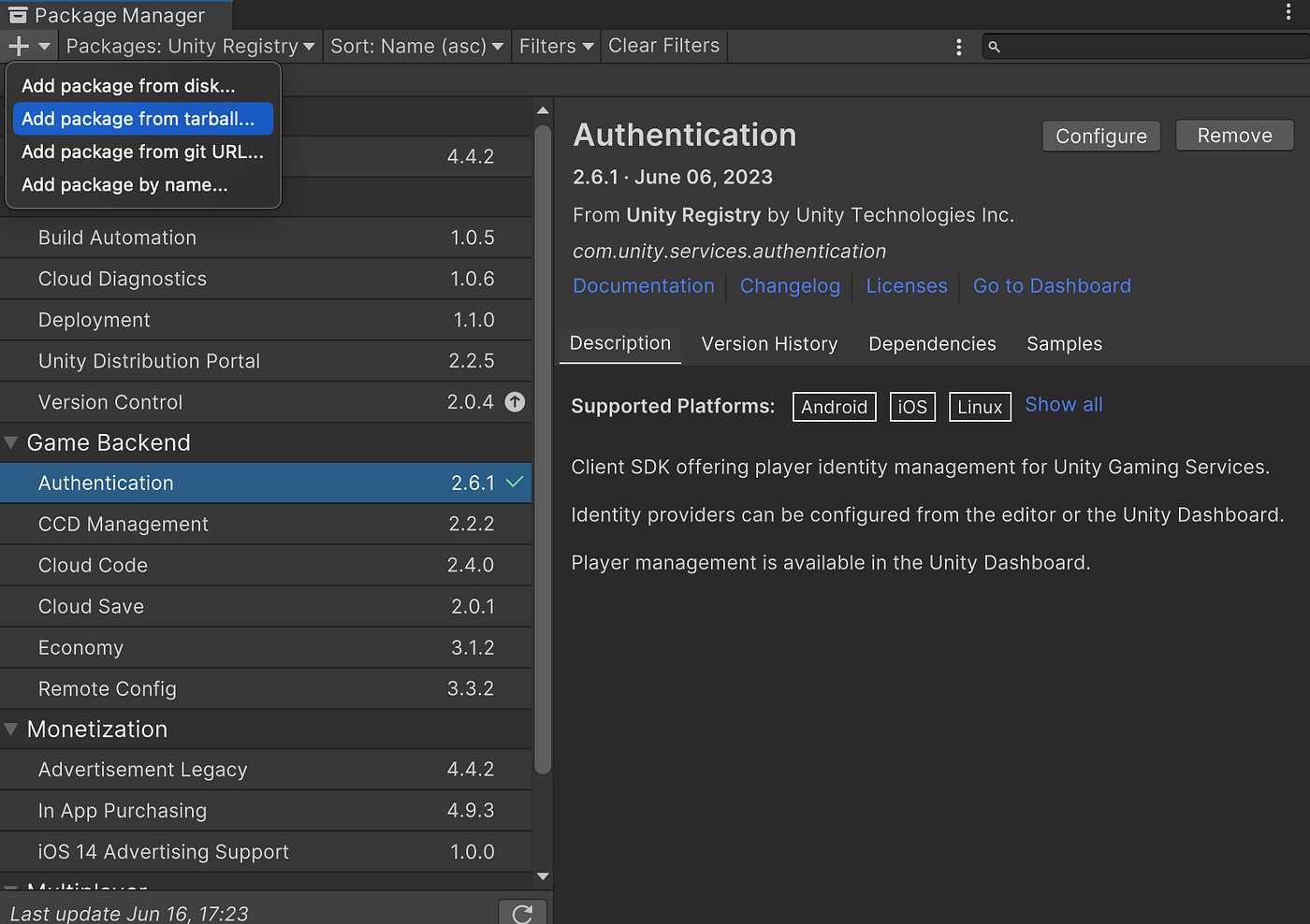Click the package list scrollbar down arrow
The width and height of the screenshot is (1310, 924).
point(543,876)
